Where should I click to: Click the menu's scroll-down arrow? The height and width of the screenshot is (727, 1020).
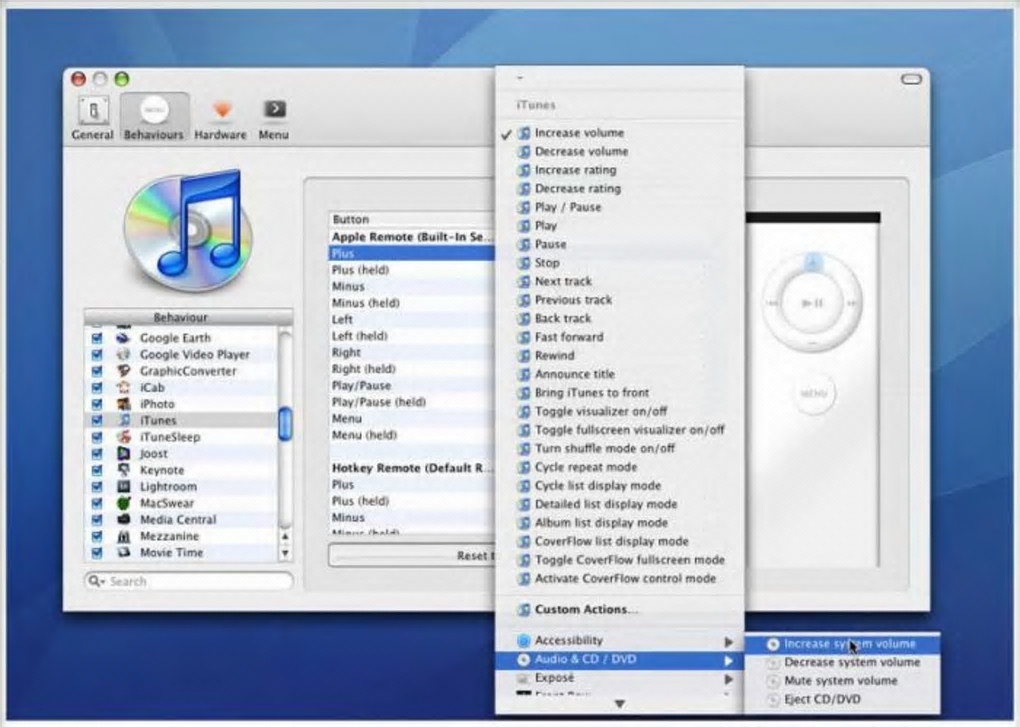tap(619, 704)
